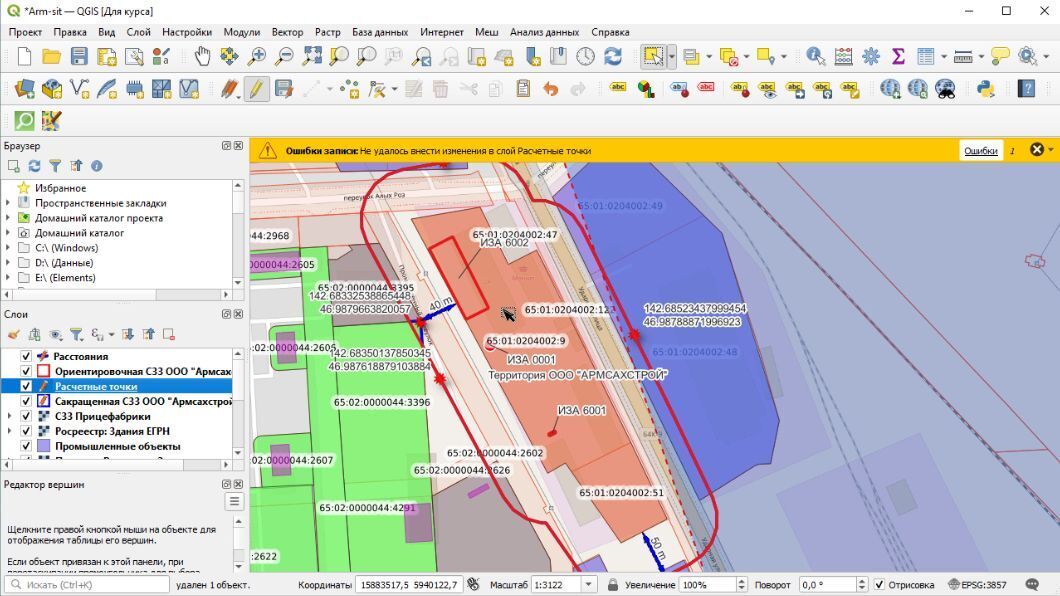Open the Statistical Summary sigma icon

(898, 57)
